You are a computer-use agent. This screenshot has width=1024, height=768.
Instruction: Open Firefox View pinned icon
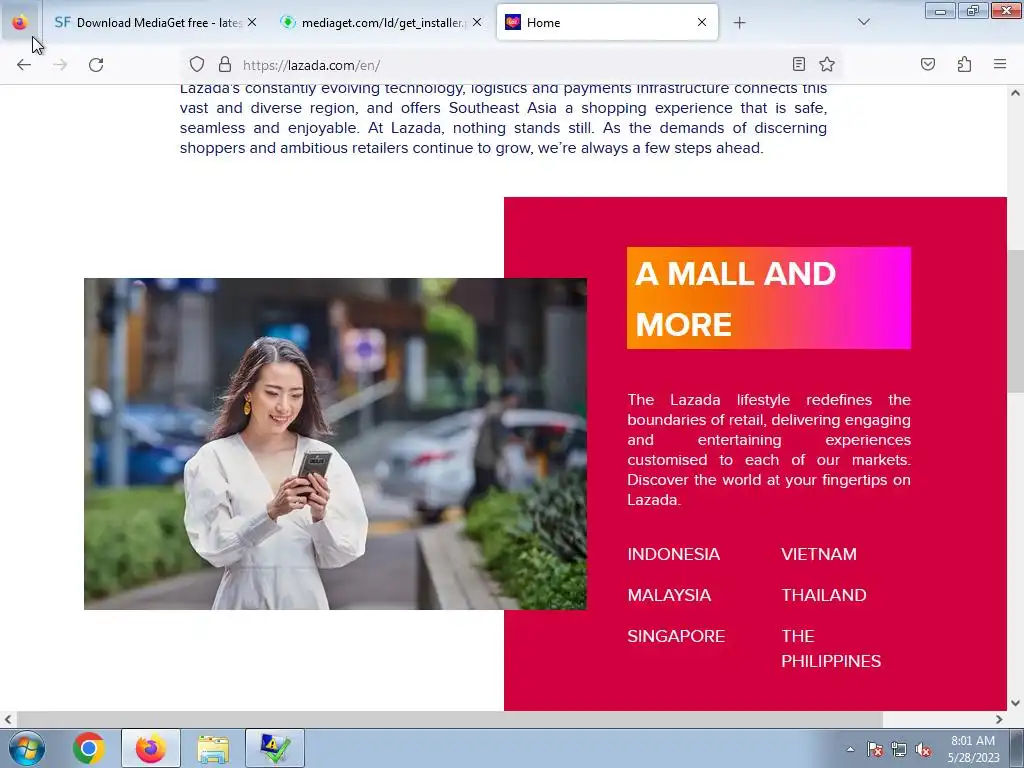point(20,22)
